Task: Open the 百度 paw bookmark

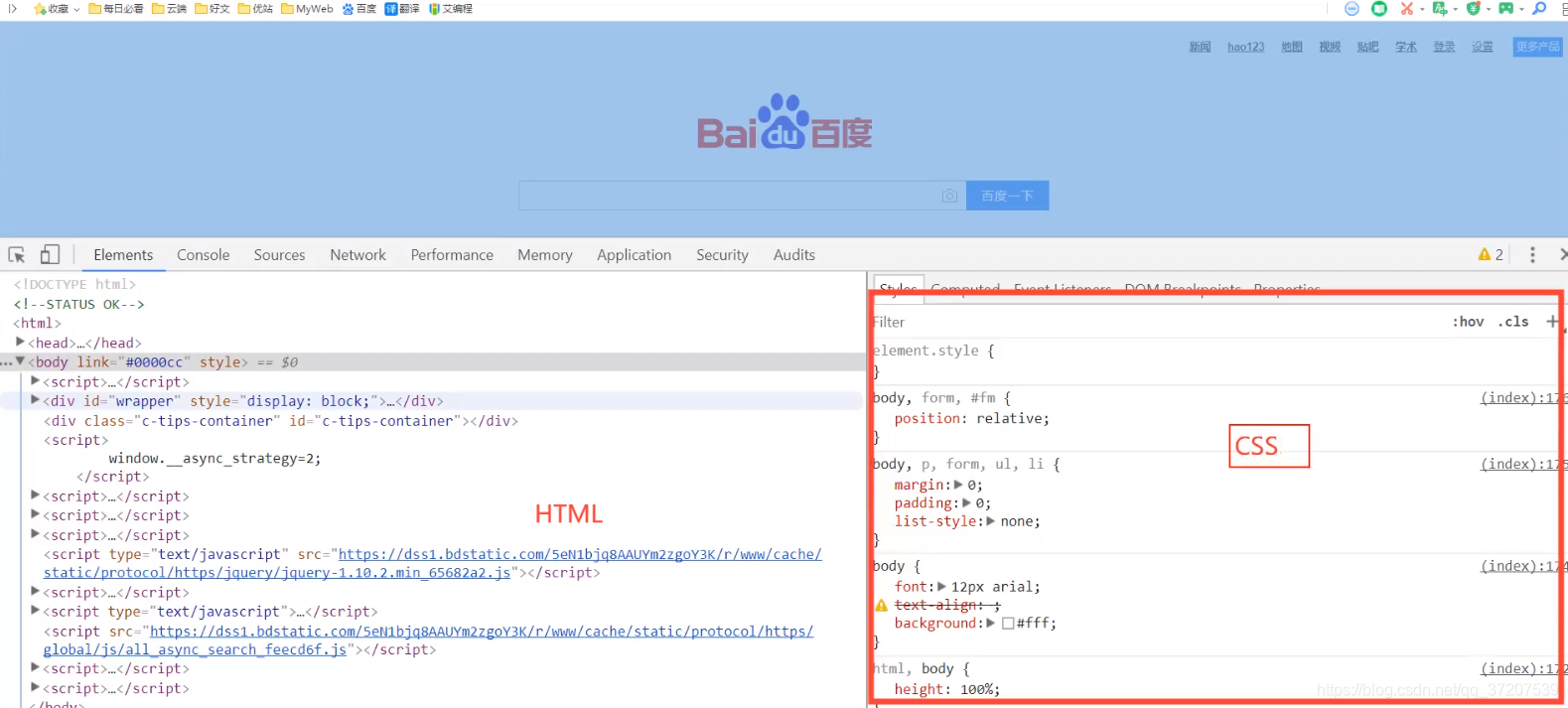Action: [359, 9]
